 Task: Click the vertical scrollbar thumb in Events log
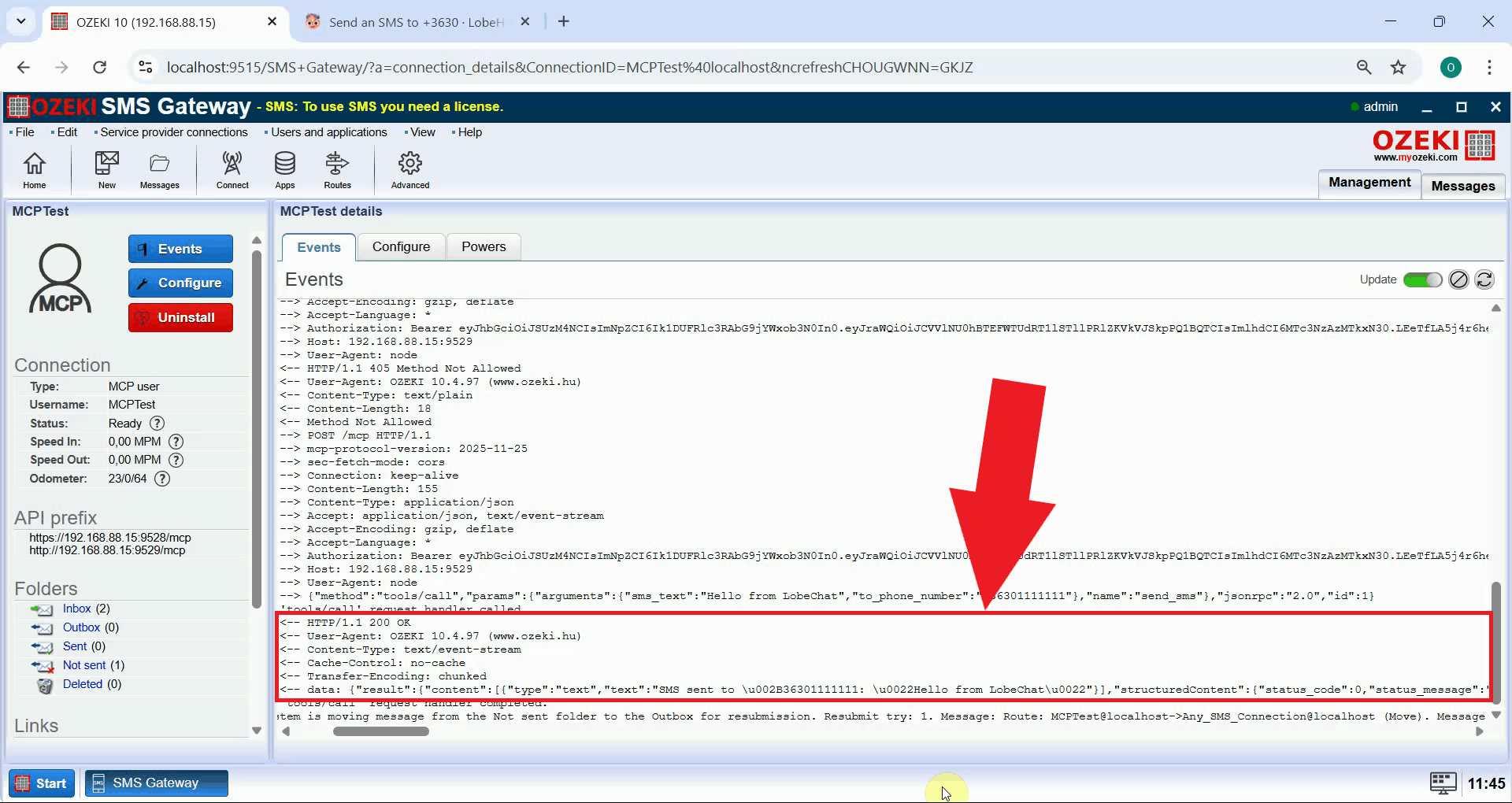pos(1495,642)
